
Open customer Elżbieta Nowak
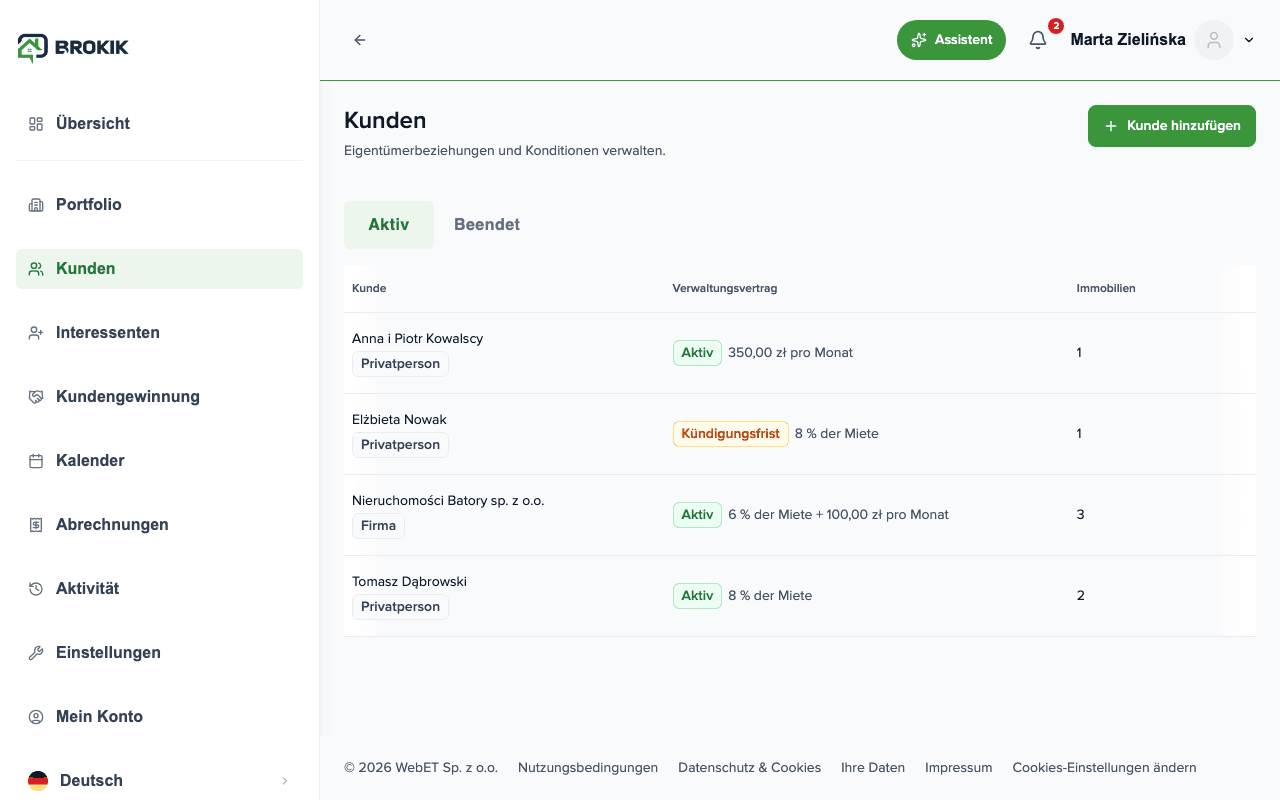pyautogui.click(x=399, y=420)
